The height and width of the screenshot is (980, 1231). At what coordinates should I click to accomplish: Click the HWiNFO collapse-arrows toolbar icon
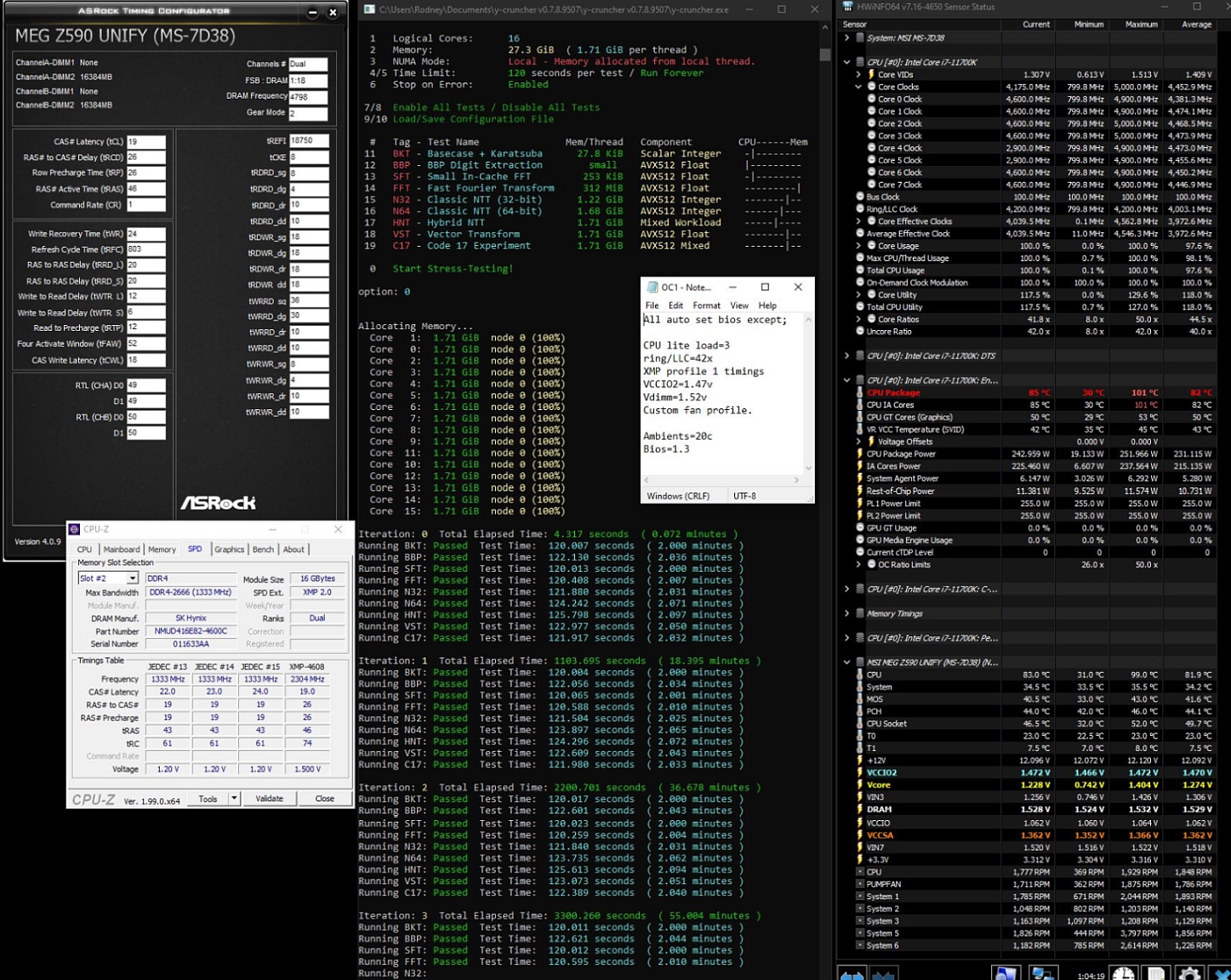pos(884,974)
